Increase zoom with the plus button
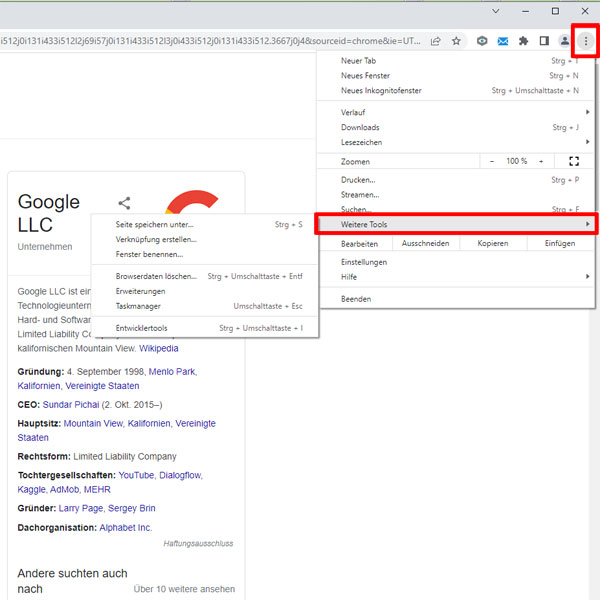The image size is (600, 600). coord(541,161)
